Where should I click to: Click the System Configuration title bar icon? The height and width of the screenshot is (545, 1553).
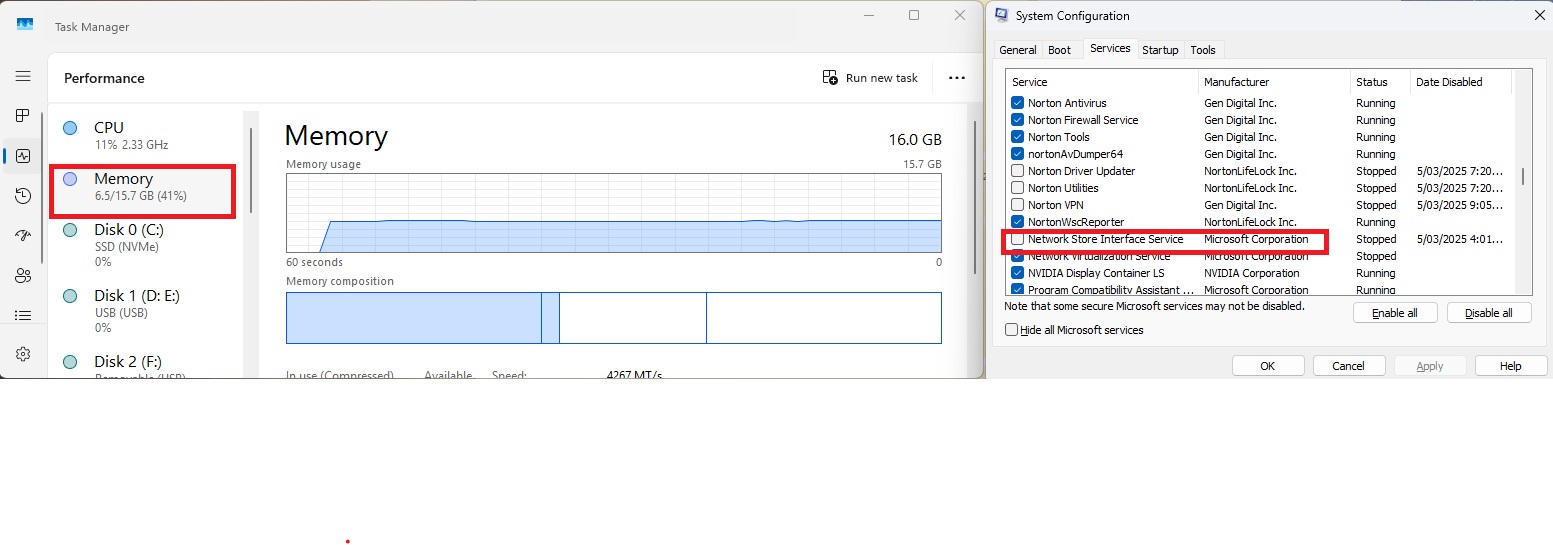[1001, 15]
